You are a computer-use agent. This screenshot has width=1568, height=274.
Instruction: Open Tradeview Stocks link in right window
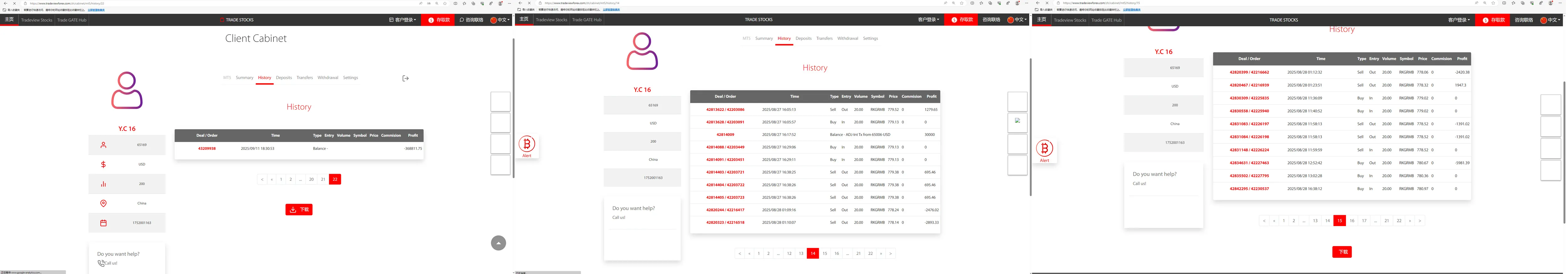coord(1070,20)
